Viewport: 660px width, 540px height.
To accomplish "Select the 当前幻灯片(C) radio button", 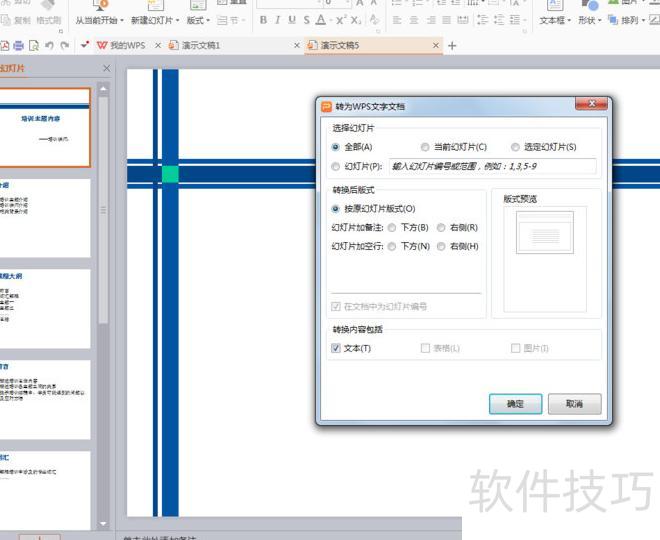I will tap(425, 147).
